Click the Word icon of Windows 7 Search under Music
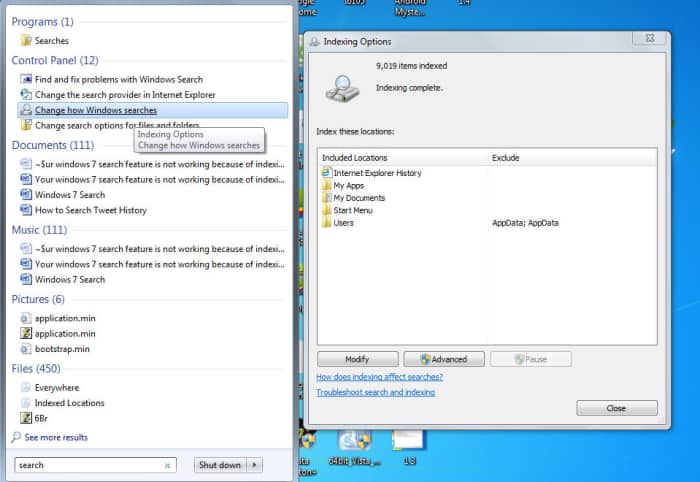 [26, 279]
